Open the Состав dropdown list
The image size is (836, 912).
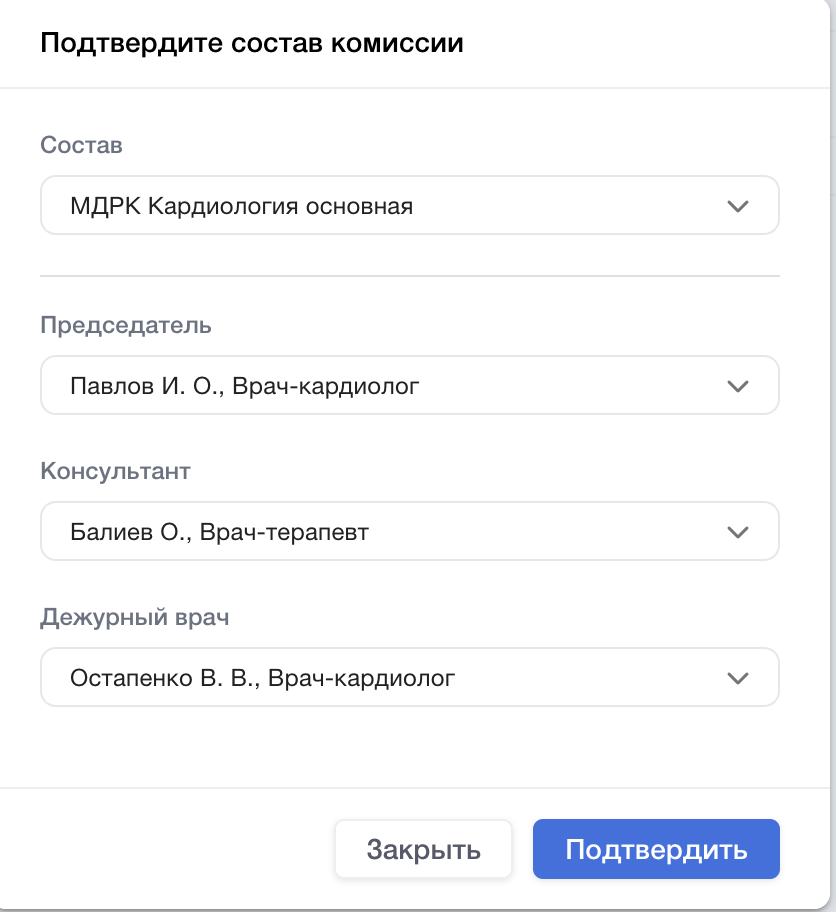[x=409, y=206]
